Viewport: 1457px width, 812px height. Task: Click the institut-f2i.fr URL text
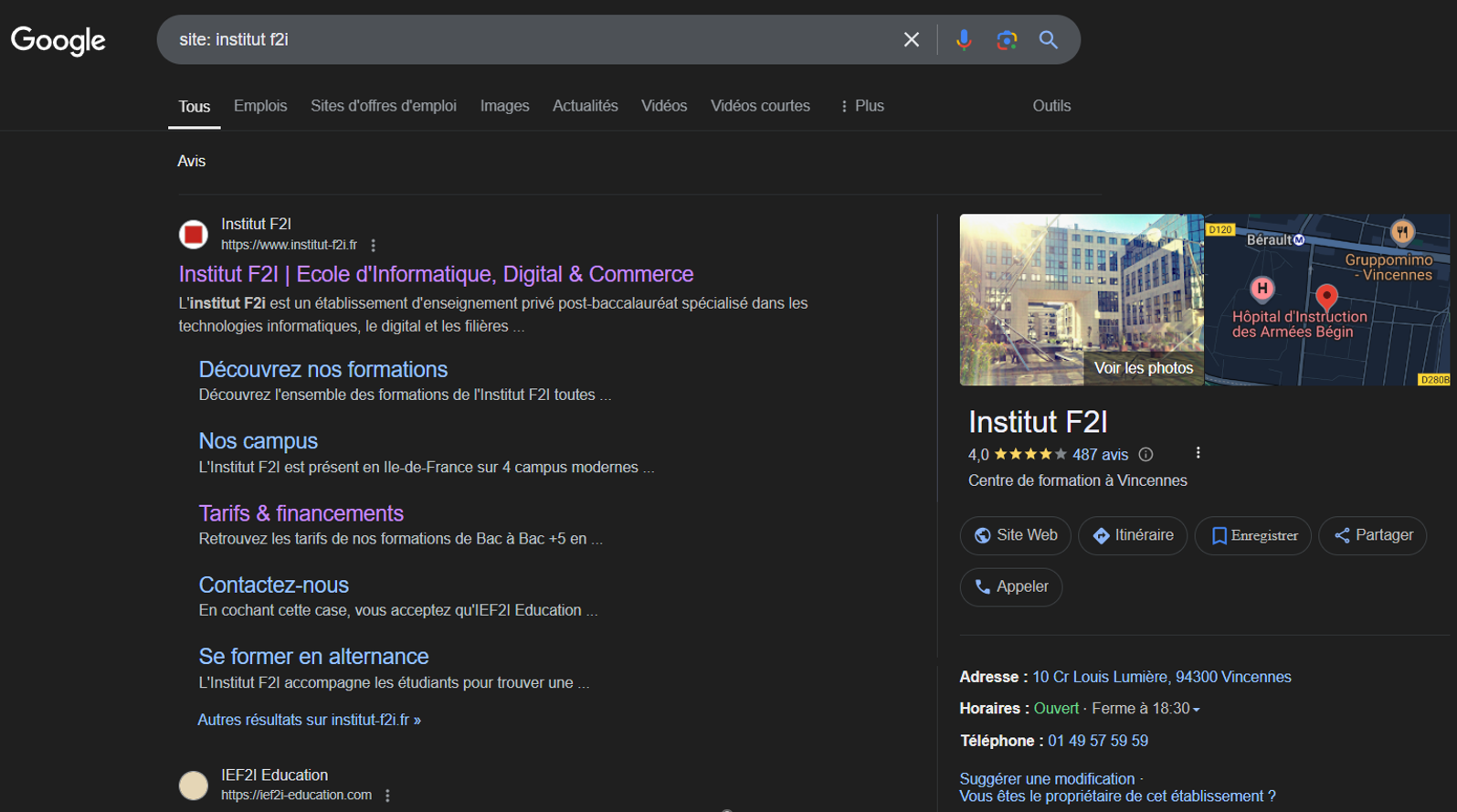(289, 245)
